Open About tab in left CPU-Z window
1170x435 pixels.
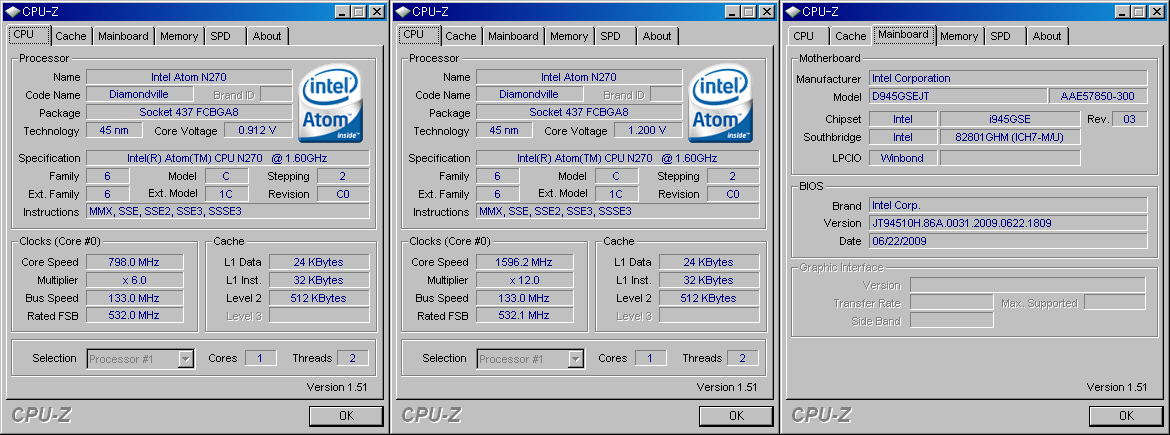(267, 36)
